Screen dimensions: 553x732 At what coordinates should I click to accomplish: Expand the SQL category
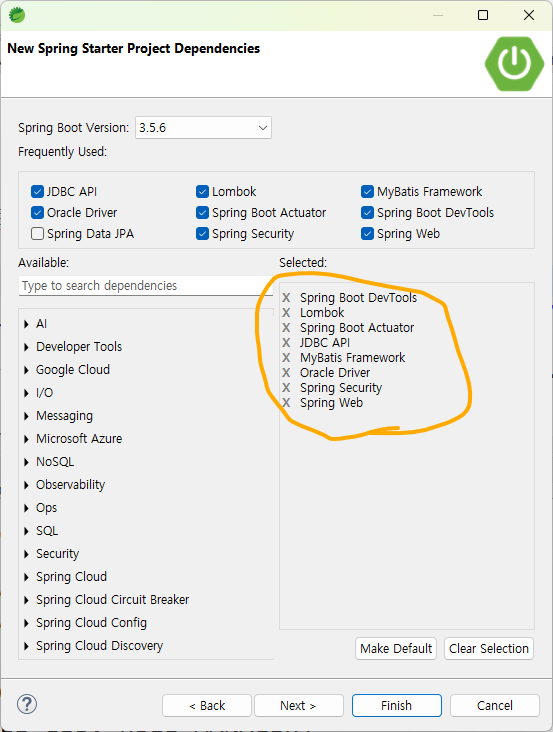click(x=27, y=531)
